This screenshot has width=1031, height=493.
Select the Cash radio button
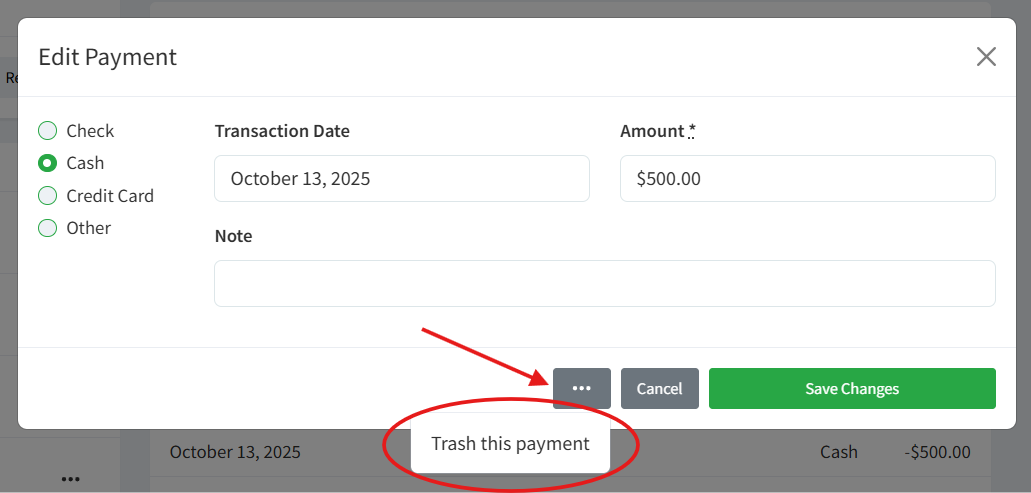[x=47, y=163]
